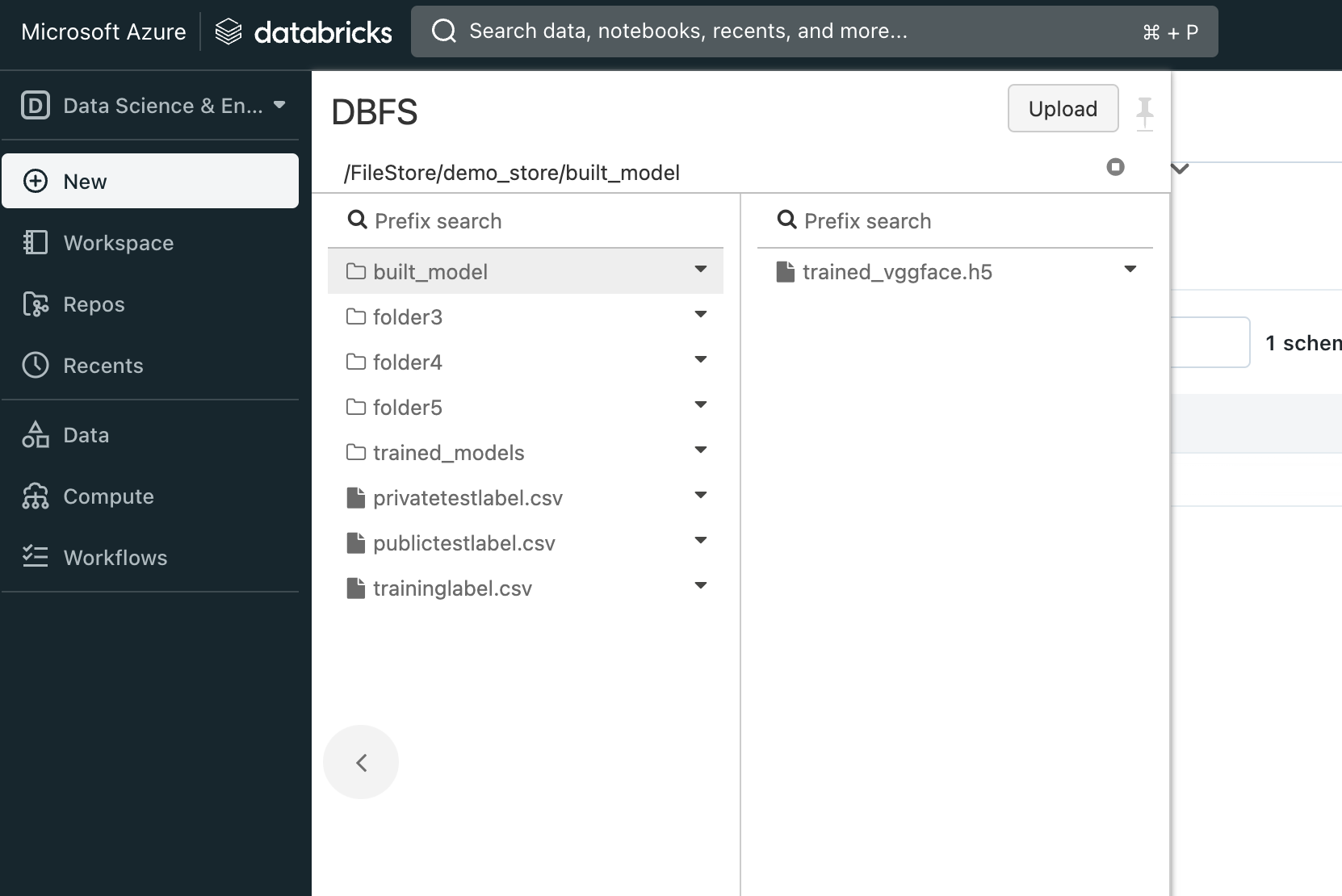This screenshot has width=1342, height=896.
Task: Focus the top search data and notebooks field
Action: pyautogui.click(x=815, y=31)
